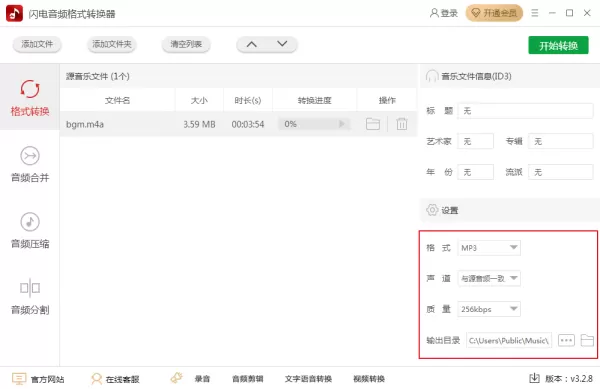Open the 官方网站 official website link
Image resolution: width=600 pixels, height=389 pixels.
point(38,379)
